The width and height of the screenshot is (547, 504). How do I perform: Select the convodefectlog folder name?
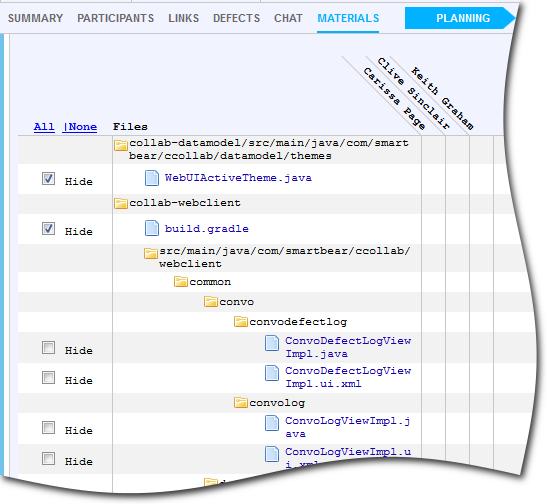(x=298, y=322)
